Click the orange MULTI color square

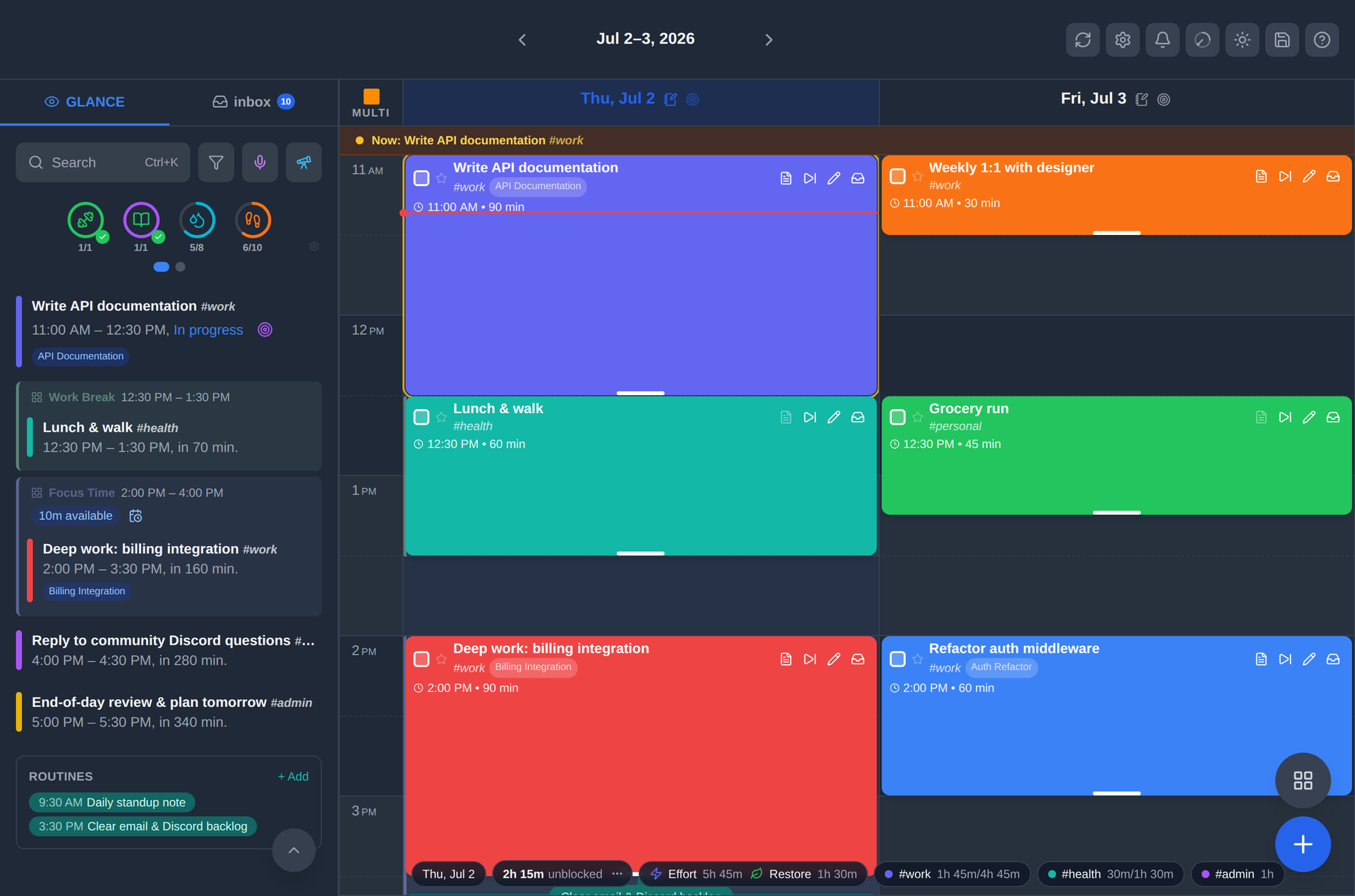coord(371,96)
